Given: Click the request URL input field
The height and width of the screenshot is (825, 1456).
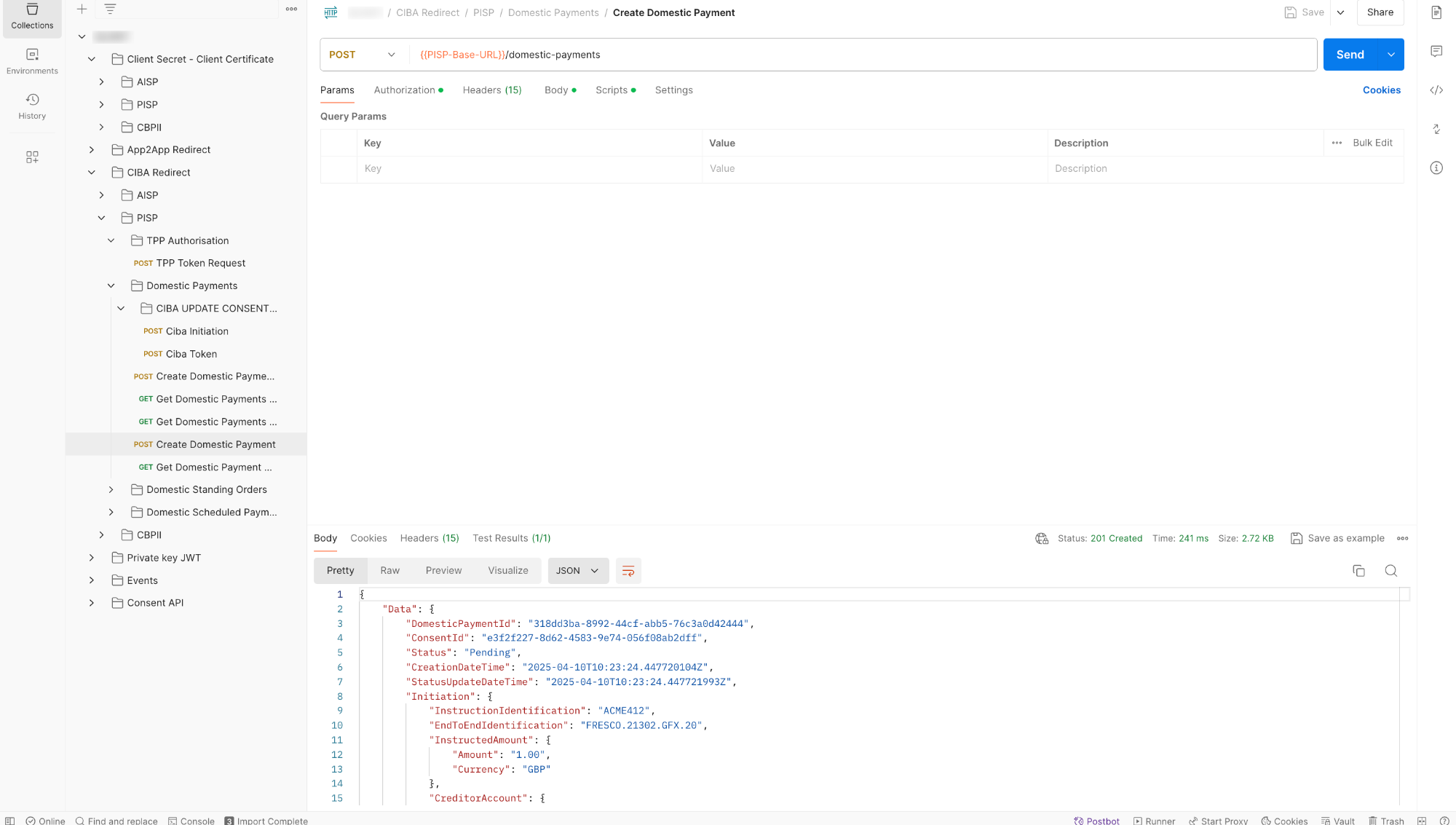Looking at the screenshot, I should 859,55.
